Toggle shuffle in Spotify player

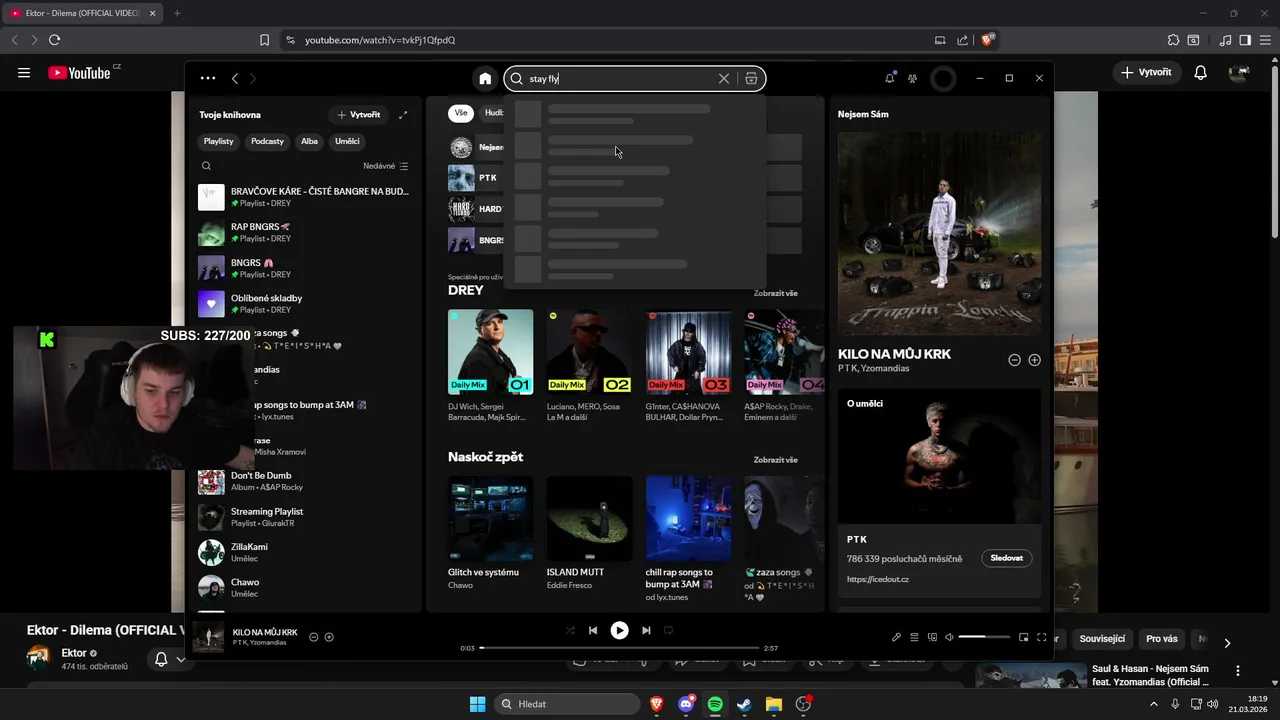(570, 630)
